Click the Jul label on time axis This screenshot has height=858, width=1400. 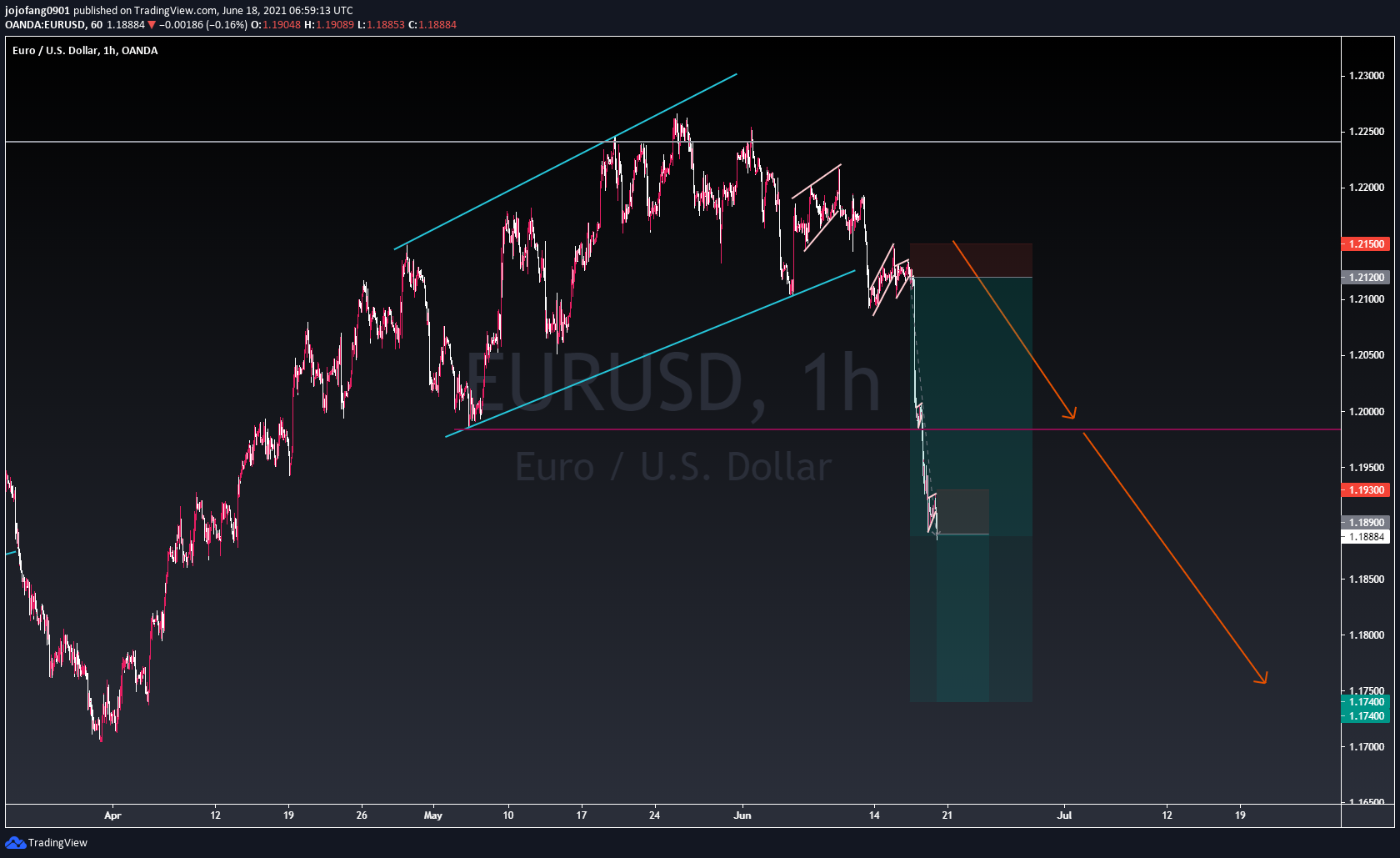pyautogui.click(x=1064, y=815)
